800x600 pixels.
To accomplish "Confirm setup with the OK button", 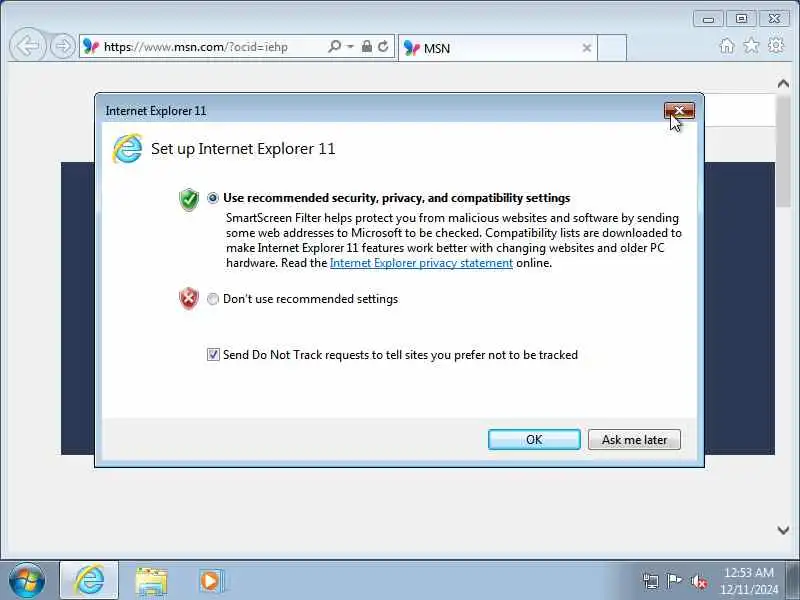I will pos(534,439).
